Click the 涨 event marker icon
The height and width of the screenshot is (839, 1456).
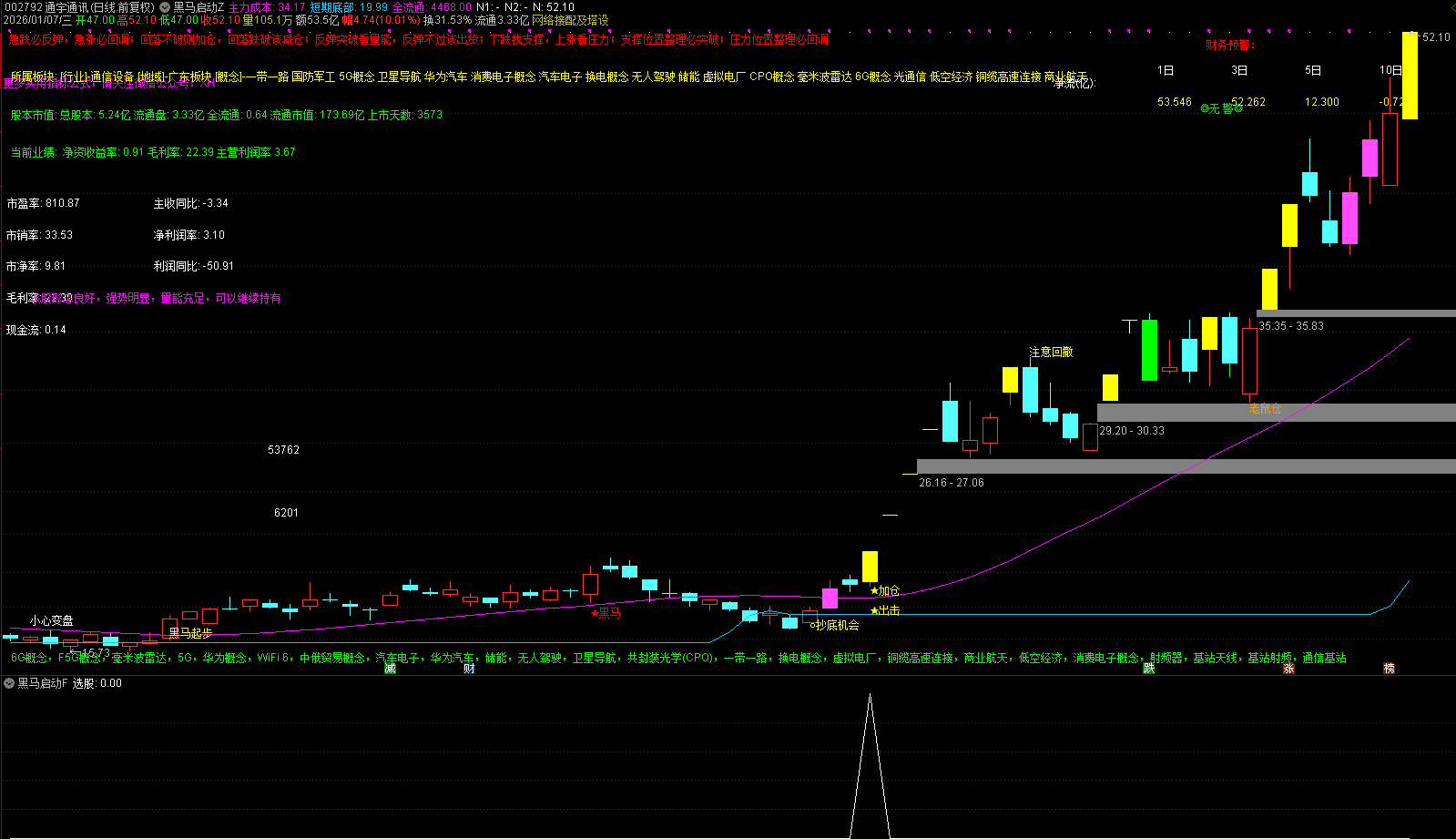[x=1288, y=669]
